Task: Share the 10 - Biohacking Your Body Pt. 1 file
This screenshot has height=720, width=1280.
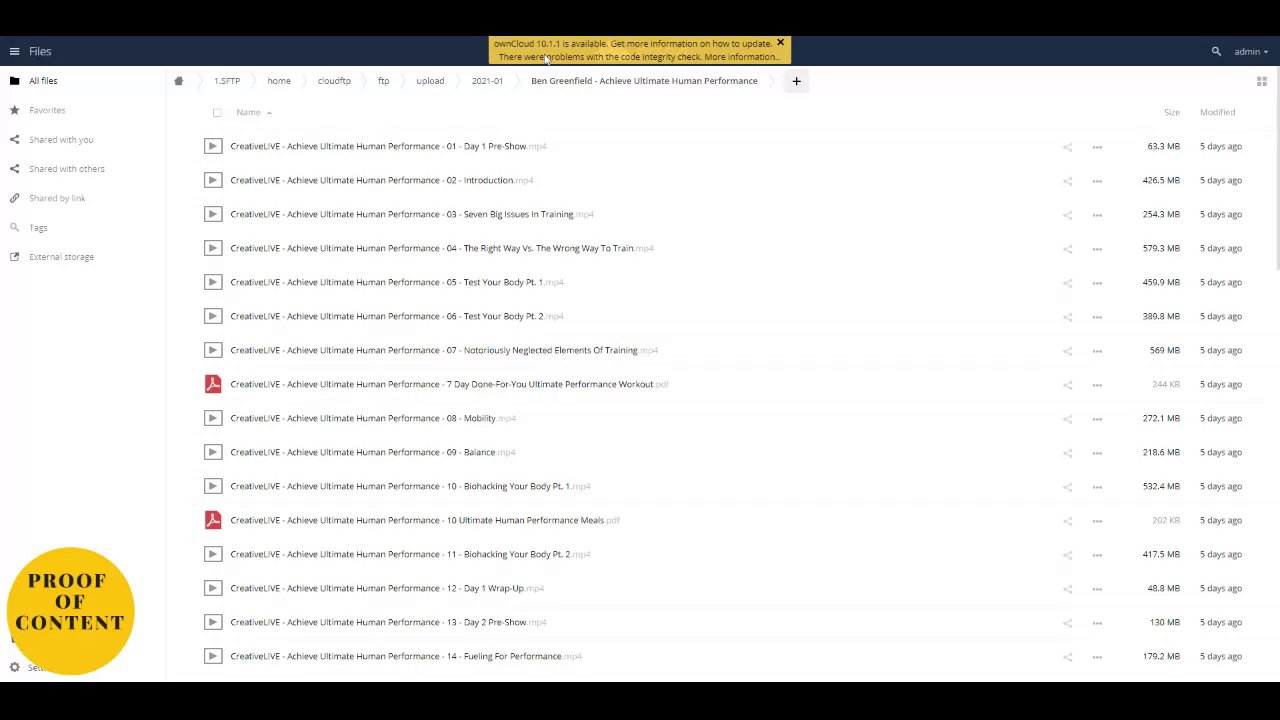Action: point(1067,486)
